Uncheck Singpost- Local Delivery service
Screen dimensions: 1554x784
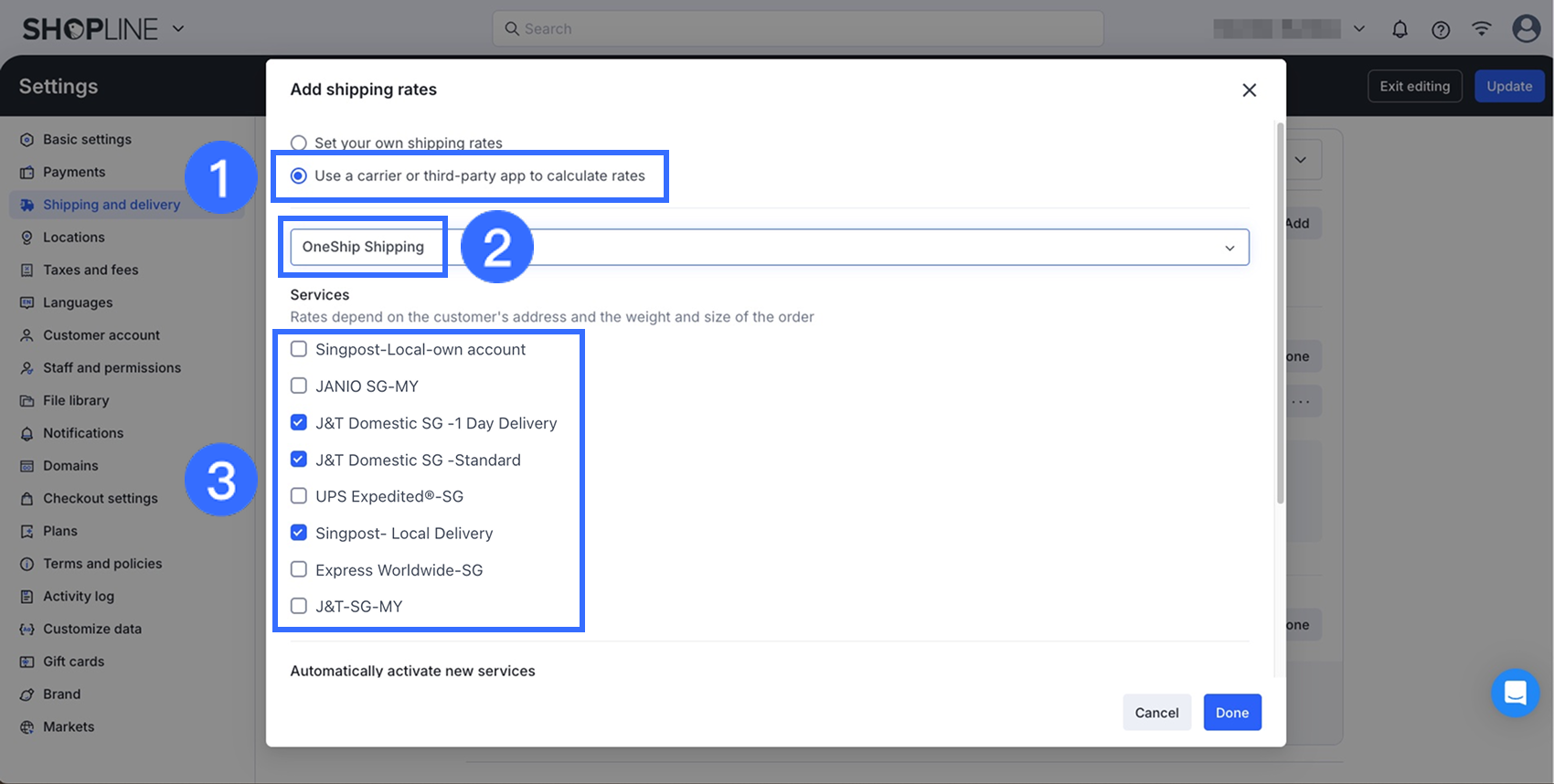coord(298,533)
